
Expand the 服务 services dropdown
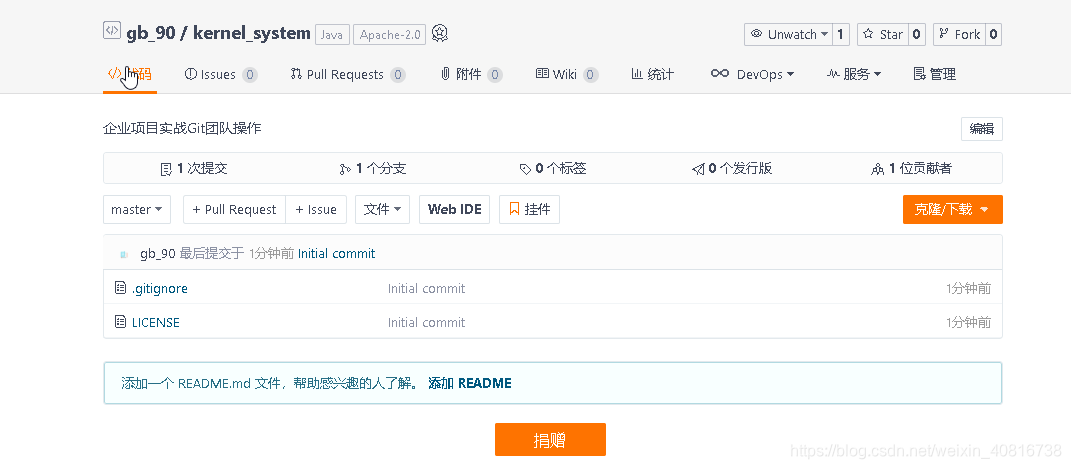point(854,74)
